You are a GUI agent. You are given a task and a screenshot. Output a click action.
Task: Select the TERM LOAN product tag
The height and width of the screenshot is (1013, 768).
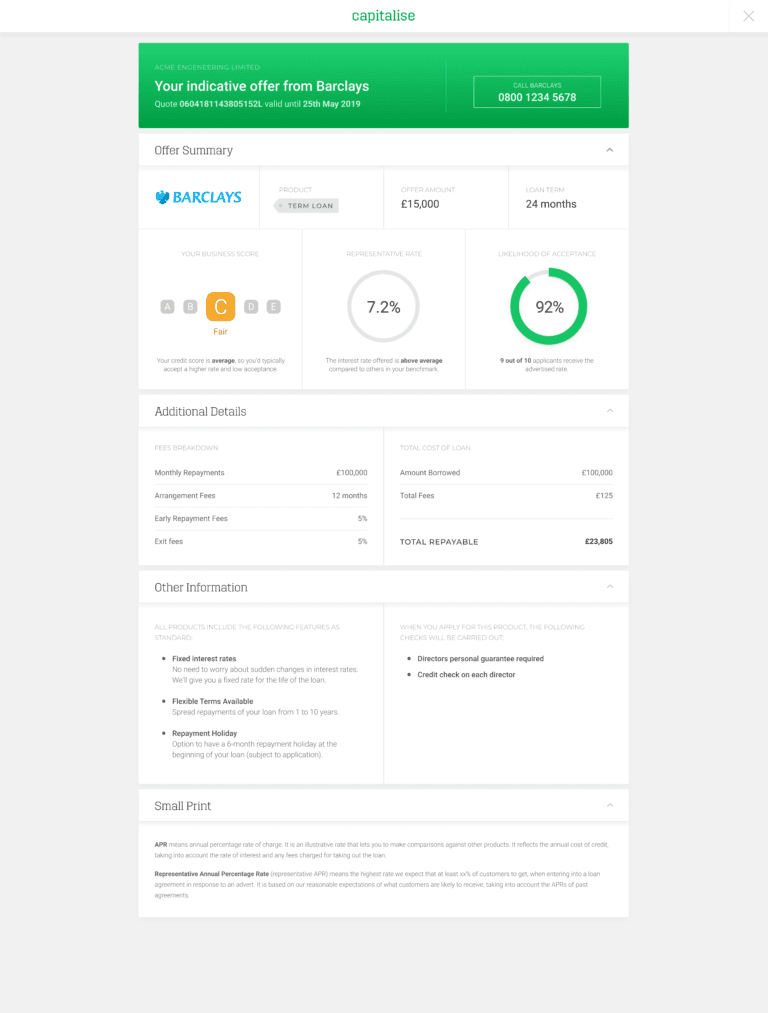point(306,205)
